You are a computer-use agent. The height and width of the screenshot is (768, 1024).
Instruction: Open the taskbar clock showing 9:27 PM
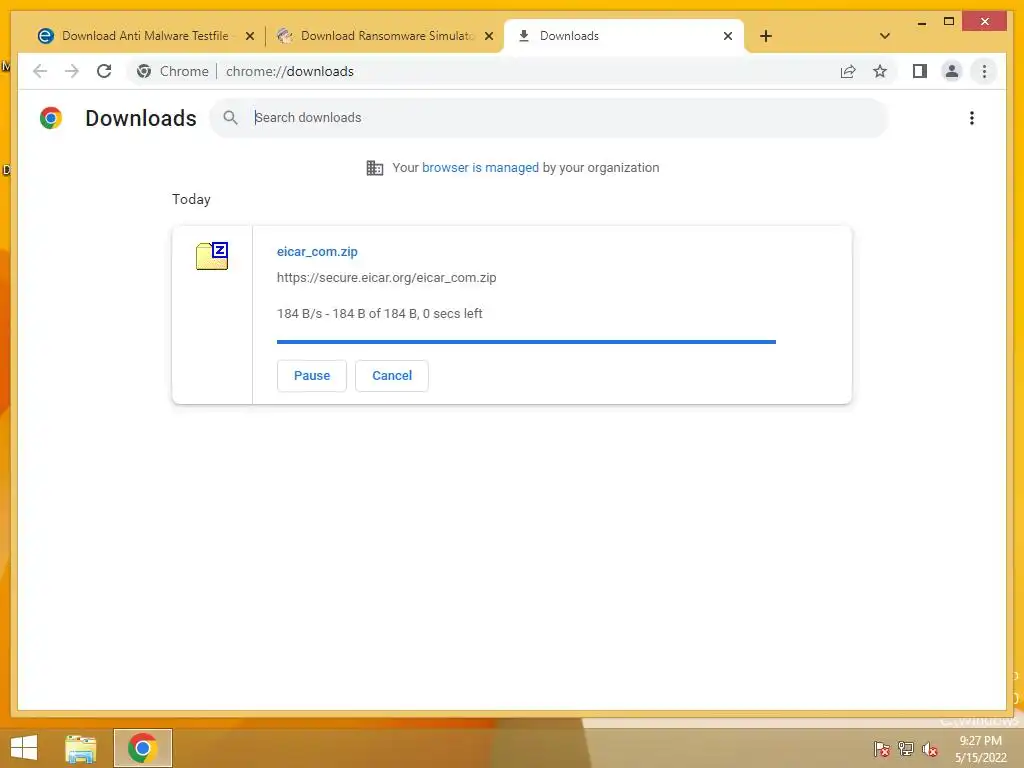tap(981, 749)
